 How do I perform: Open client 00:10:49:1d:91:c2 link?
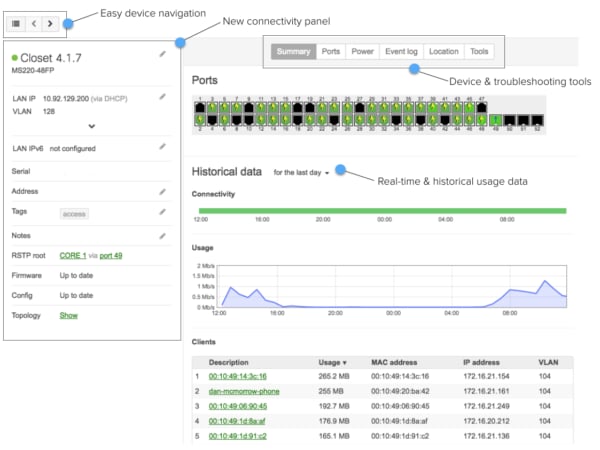(x=238, y=436)
